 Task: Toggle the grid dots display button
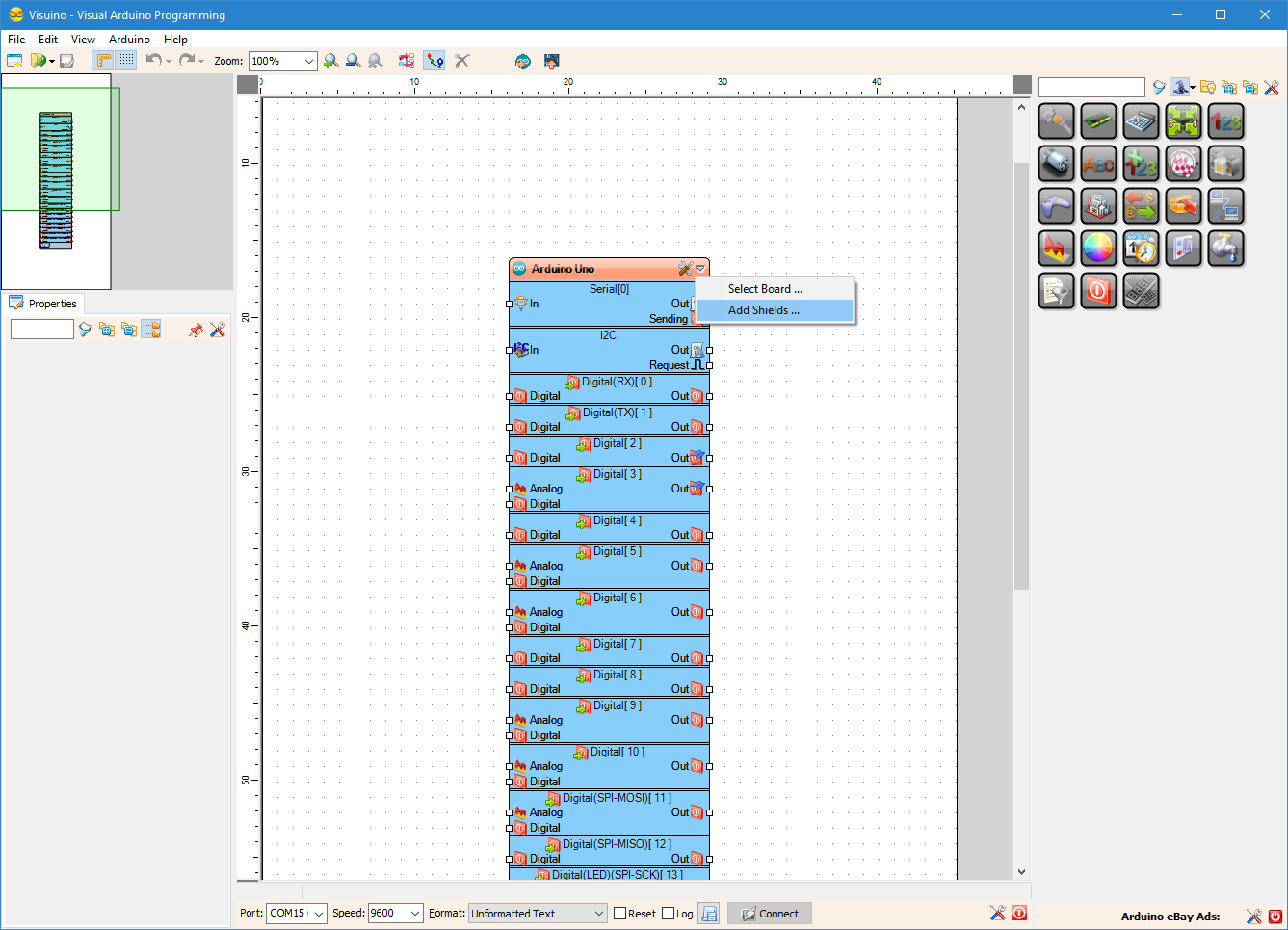click(x=127, y=61)
